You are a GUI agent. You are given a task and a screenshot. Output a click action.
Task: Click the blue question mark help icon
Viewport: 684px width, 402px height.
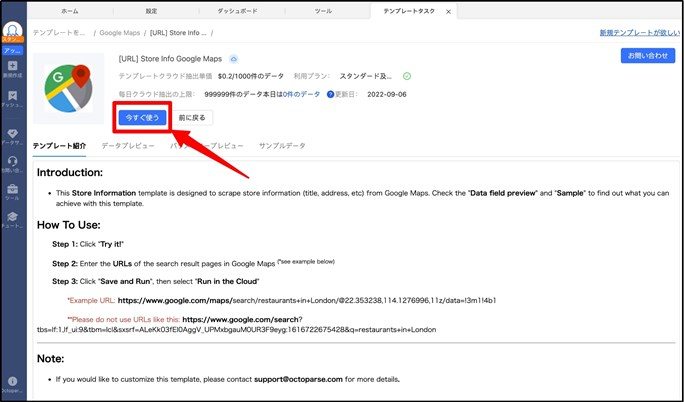pyautogui.click(x=330, y=94)
